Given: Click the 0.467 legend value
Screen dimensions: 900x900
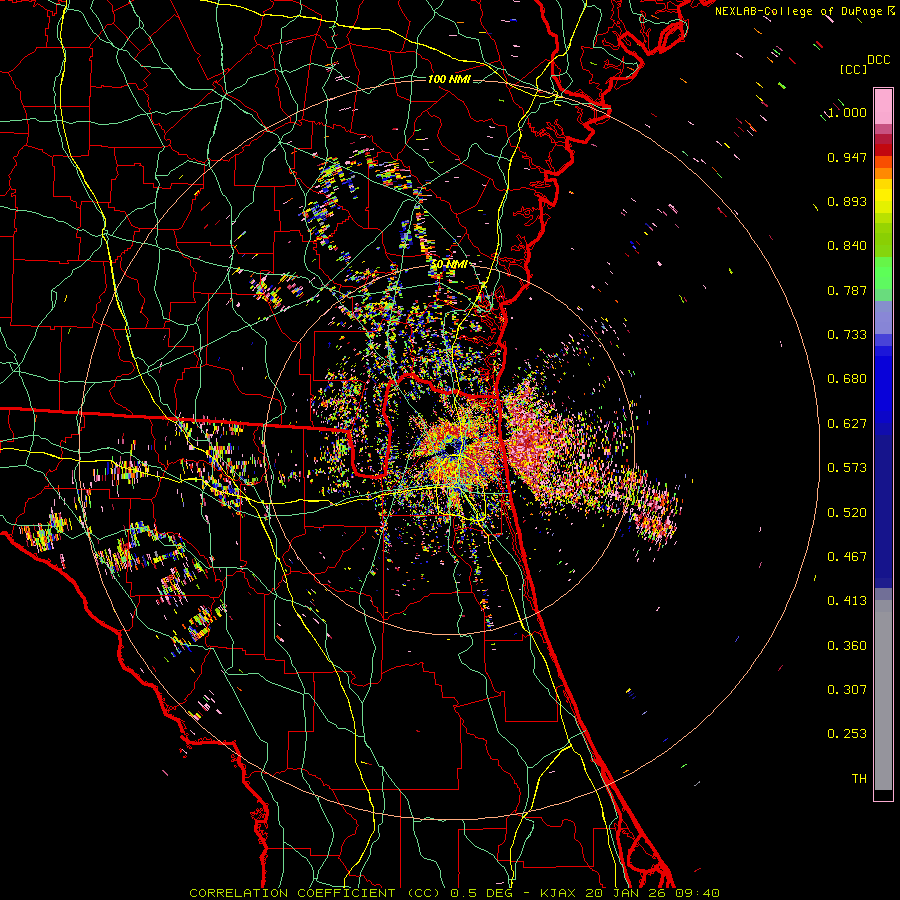Looking at the screenshot, I should (x=847, y=557).
